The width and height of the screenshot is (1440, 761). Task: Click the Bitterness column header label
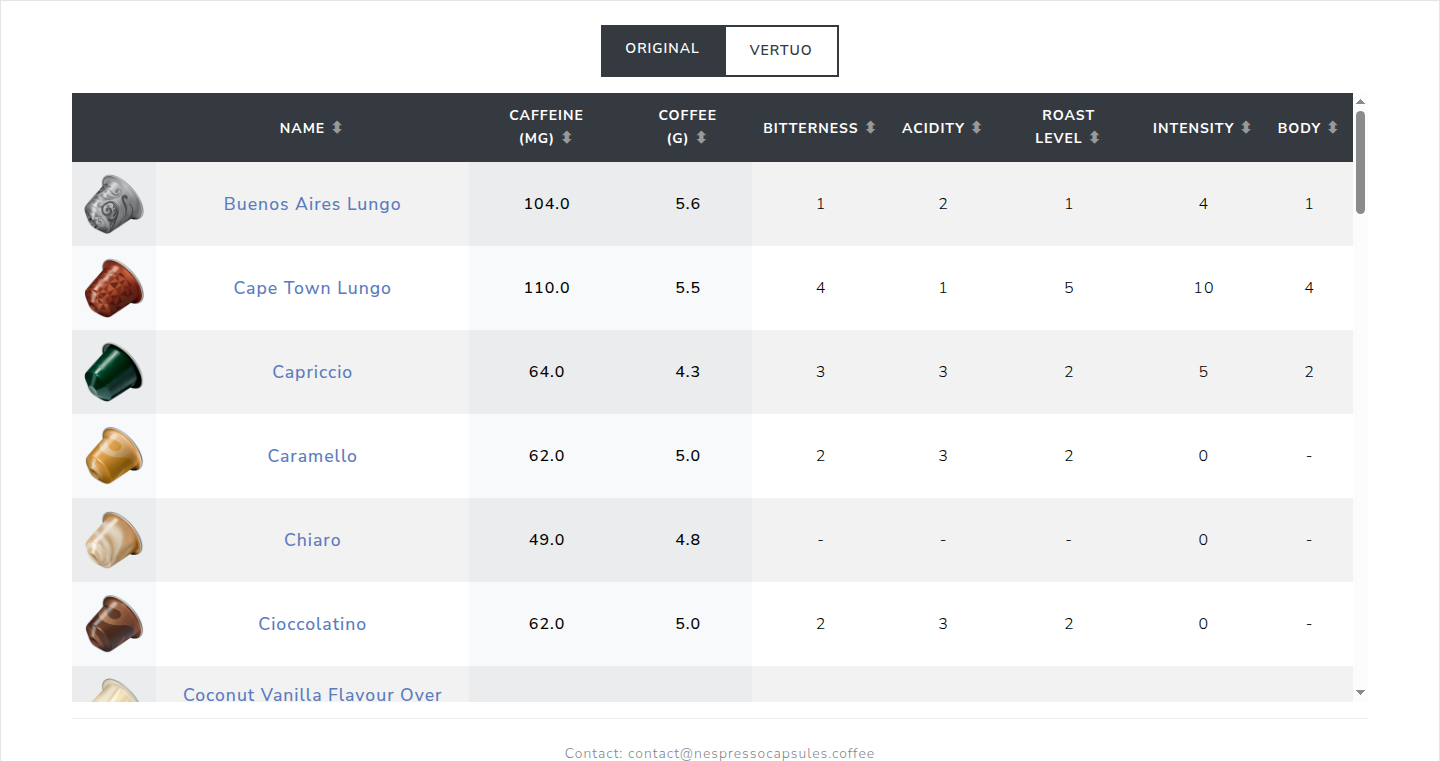coord(810,128)
